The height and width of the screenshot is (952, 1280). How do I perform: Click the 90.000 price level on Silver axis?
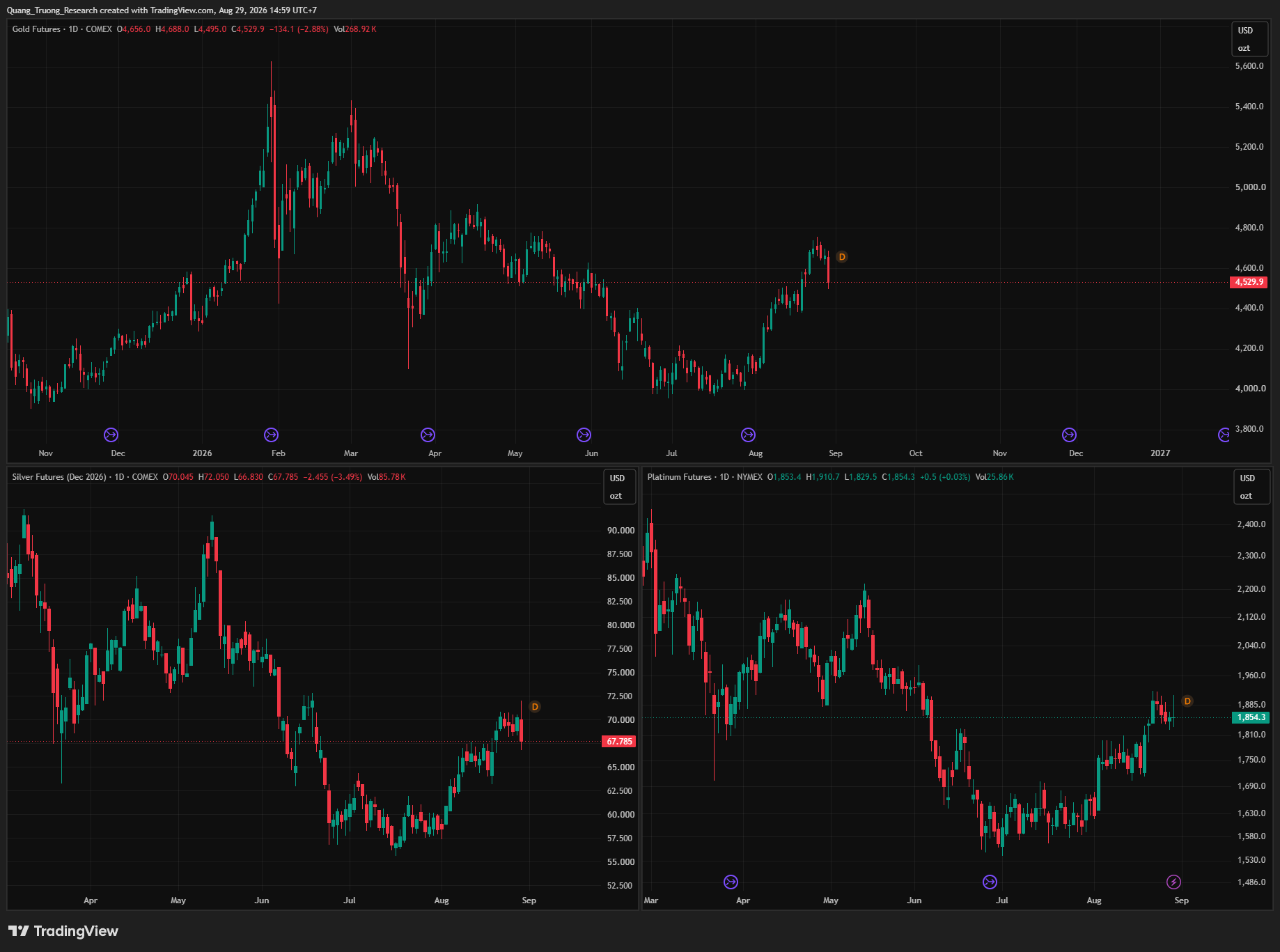pyautogui.click(x=621, y=531)
